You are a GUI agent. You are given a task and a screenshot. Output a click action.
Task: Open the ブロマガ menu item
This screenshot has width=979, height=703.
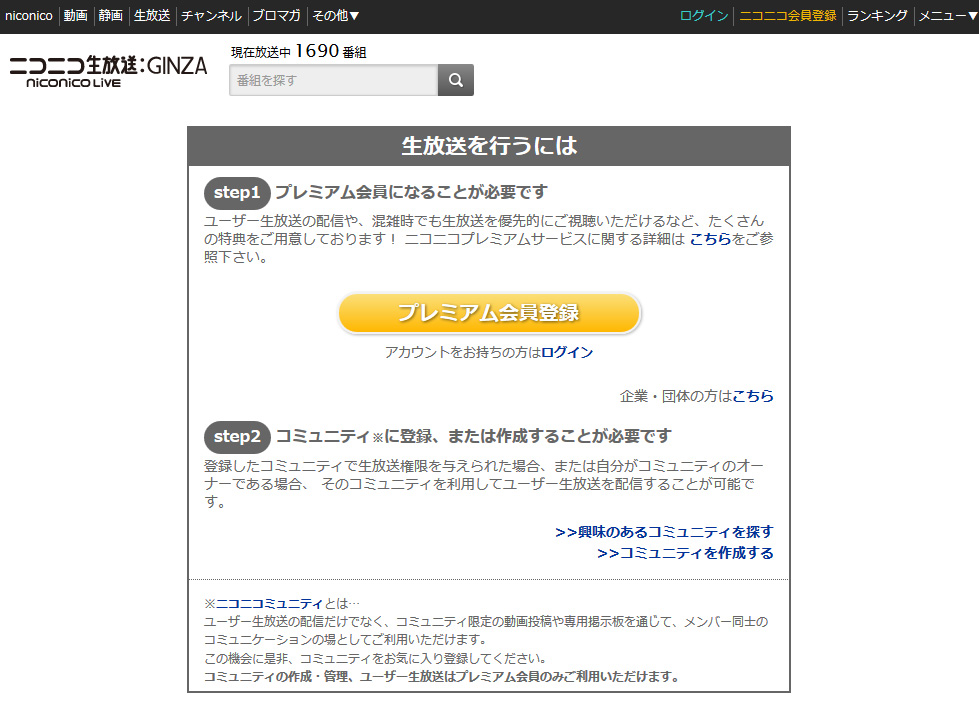coord(277,16)
